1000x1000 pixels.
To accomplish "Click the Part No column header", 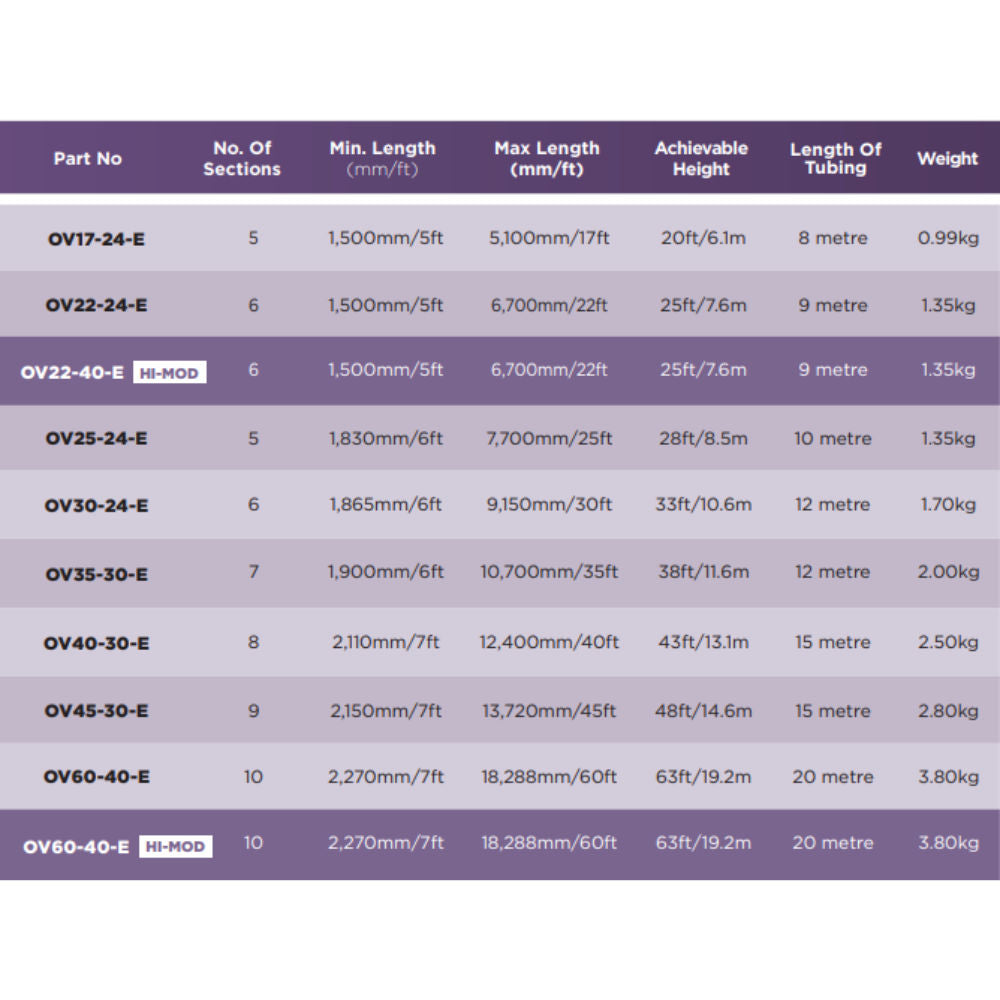I will pos(88,158).
